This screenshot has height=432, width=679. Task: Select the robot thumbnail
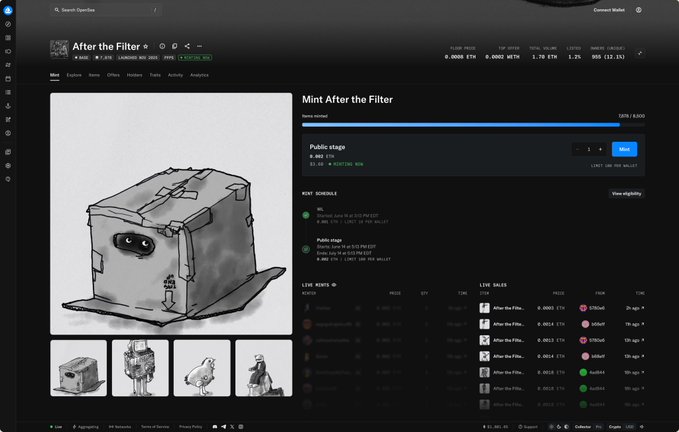pyautogui.click(x=140, y=368)
